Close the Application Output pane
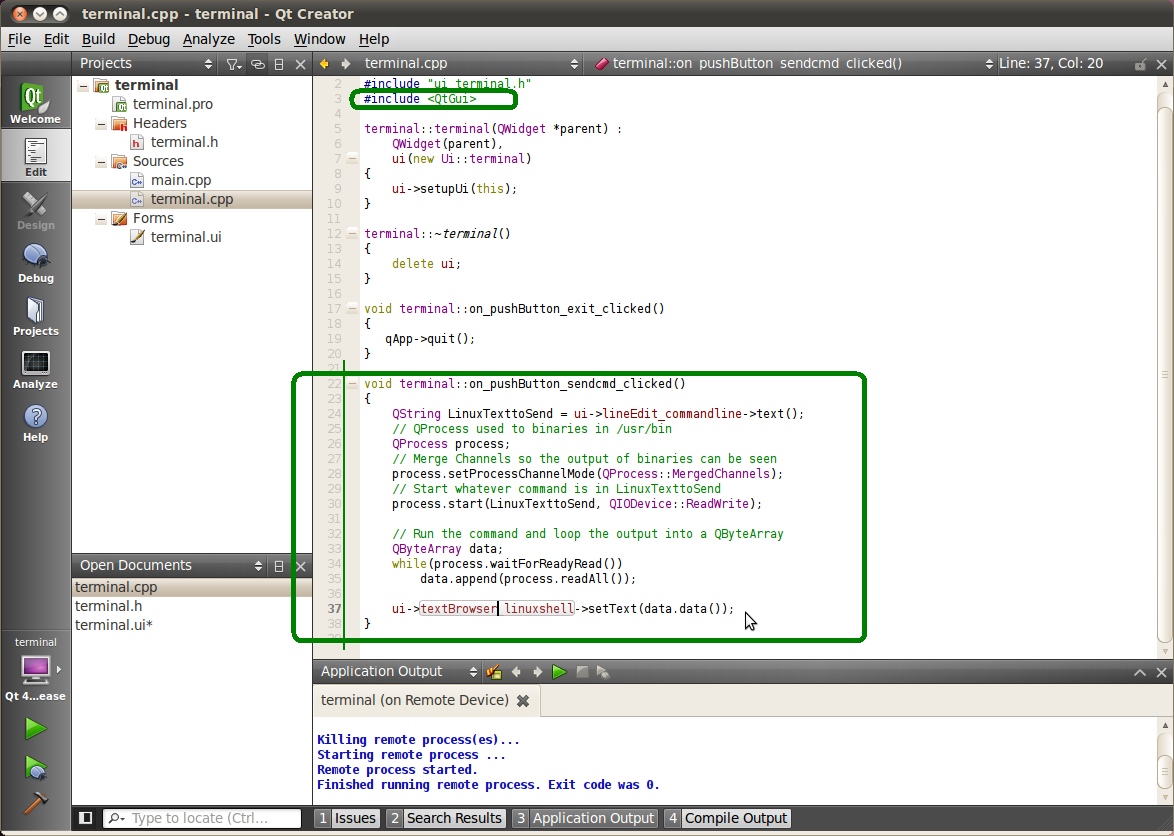This screenshot has width=1174, height=836. pos(1161,672)
